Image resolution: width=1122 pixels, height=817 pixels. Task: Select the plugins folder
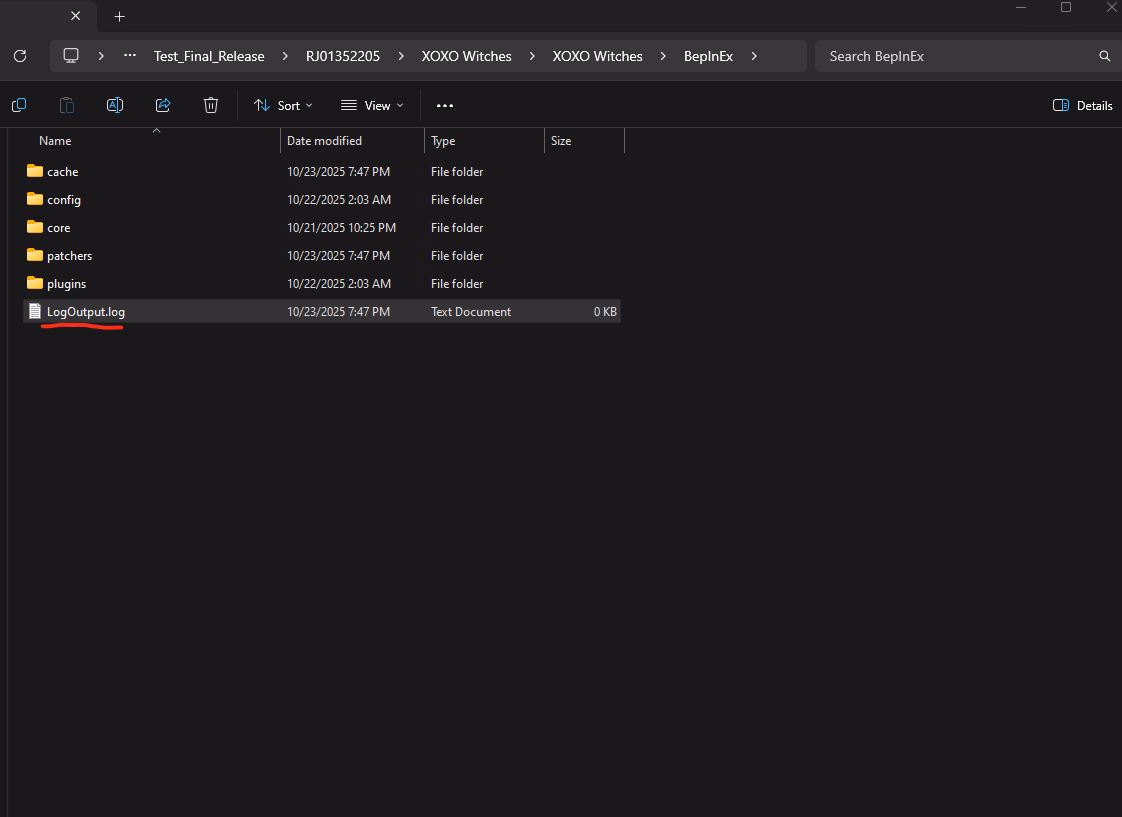[x=66, y=284]
